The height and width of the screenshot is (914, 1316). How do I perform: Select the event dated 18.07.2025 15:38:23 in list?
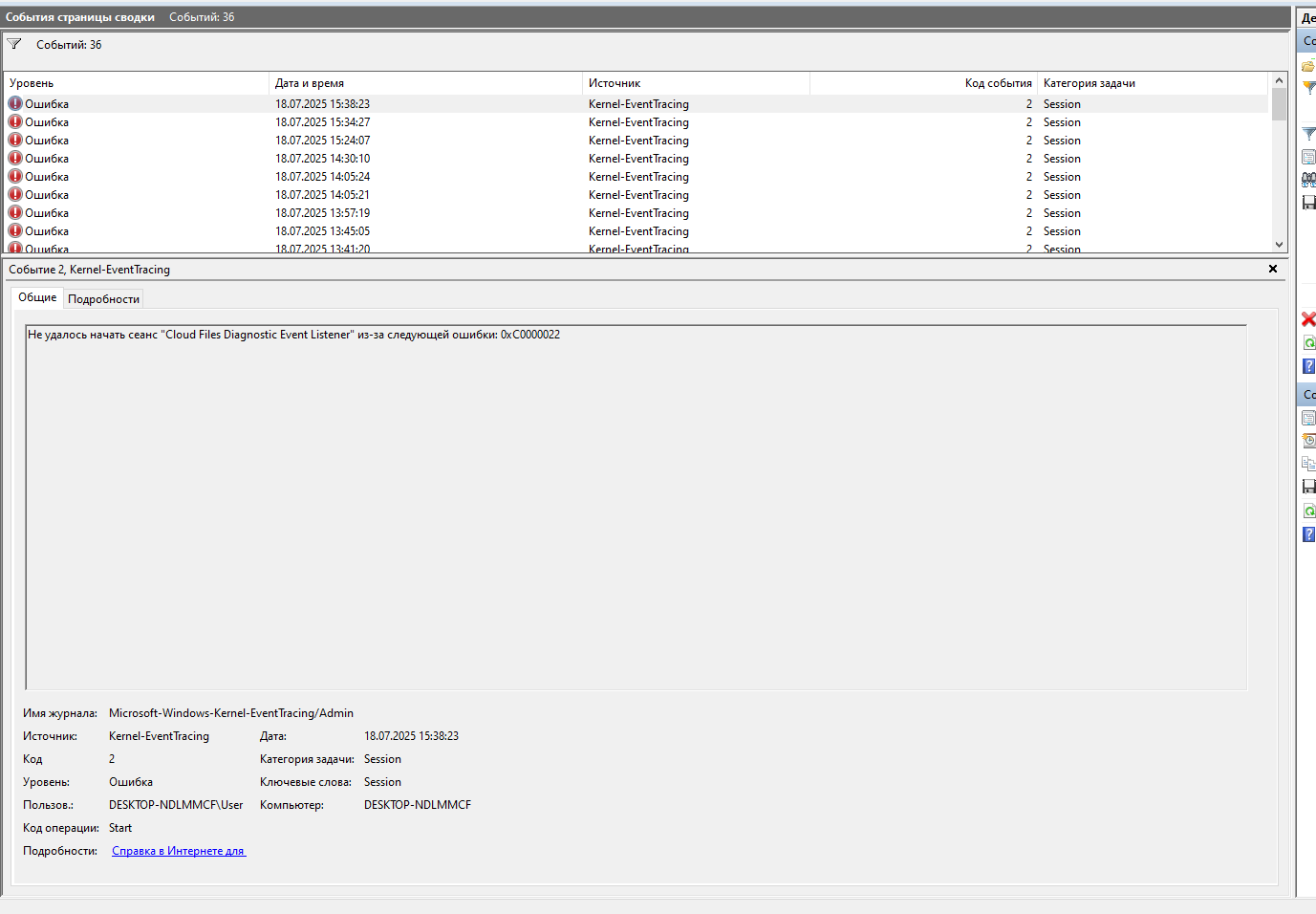pyautogui.click(x=636, y=103)
